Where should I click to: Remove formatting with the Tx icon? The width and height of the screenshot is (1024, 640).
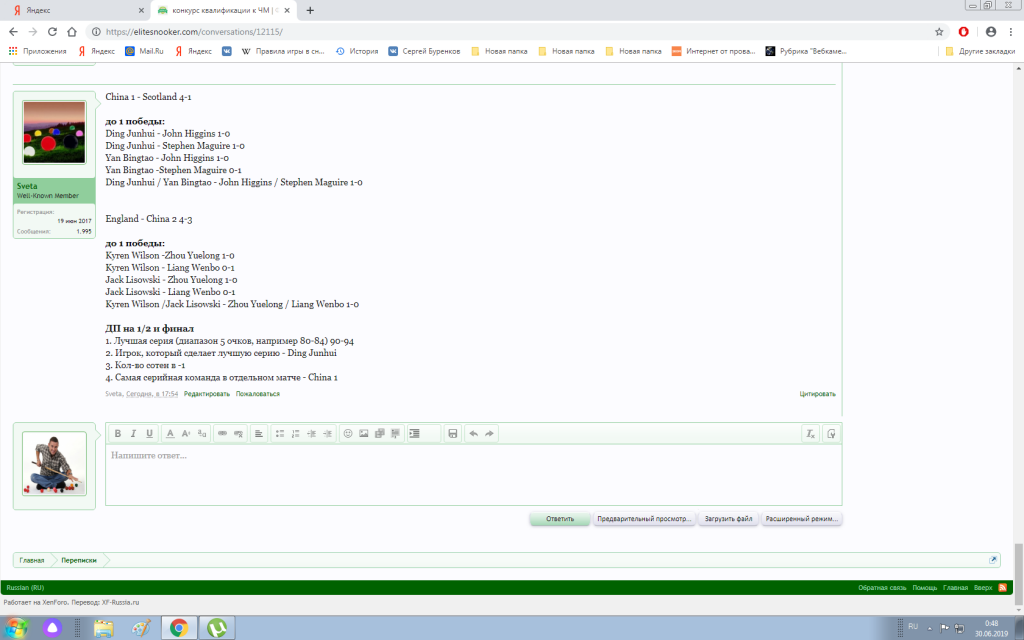click(x=811, y=433)
